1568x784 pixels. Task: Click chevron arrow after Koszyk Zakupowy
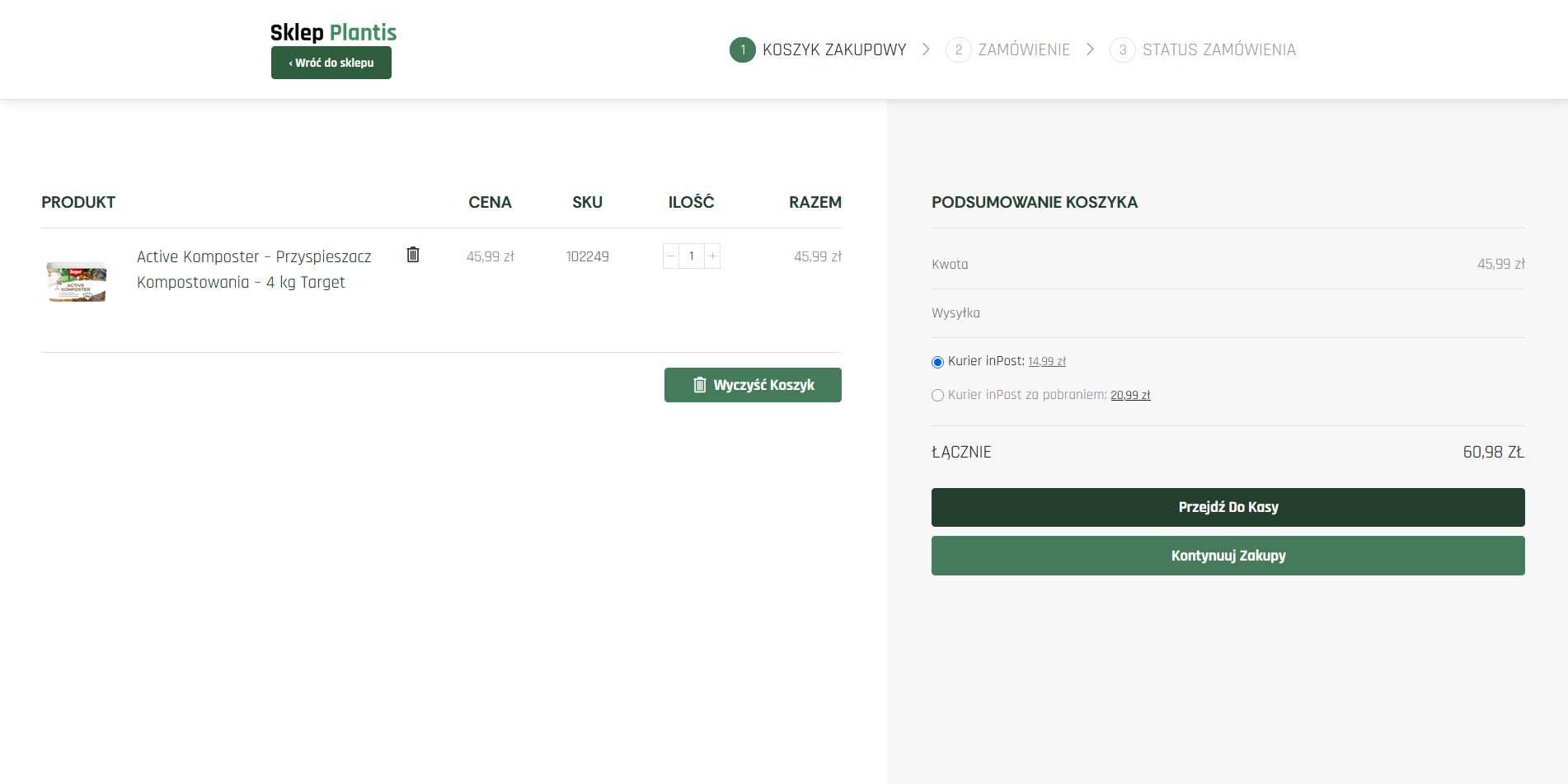(x=926, y=49)
